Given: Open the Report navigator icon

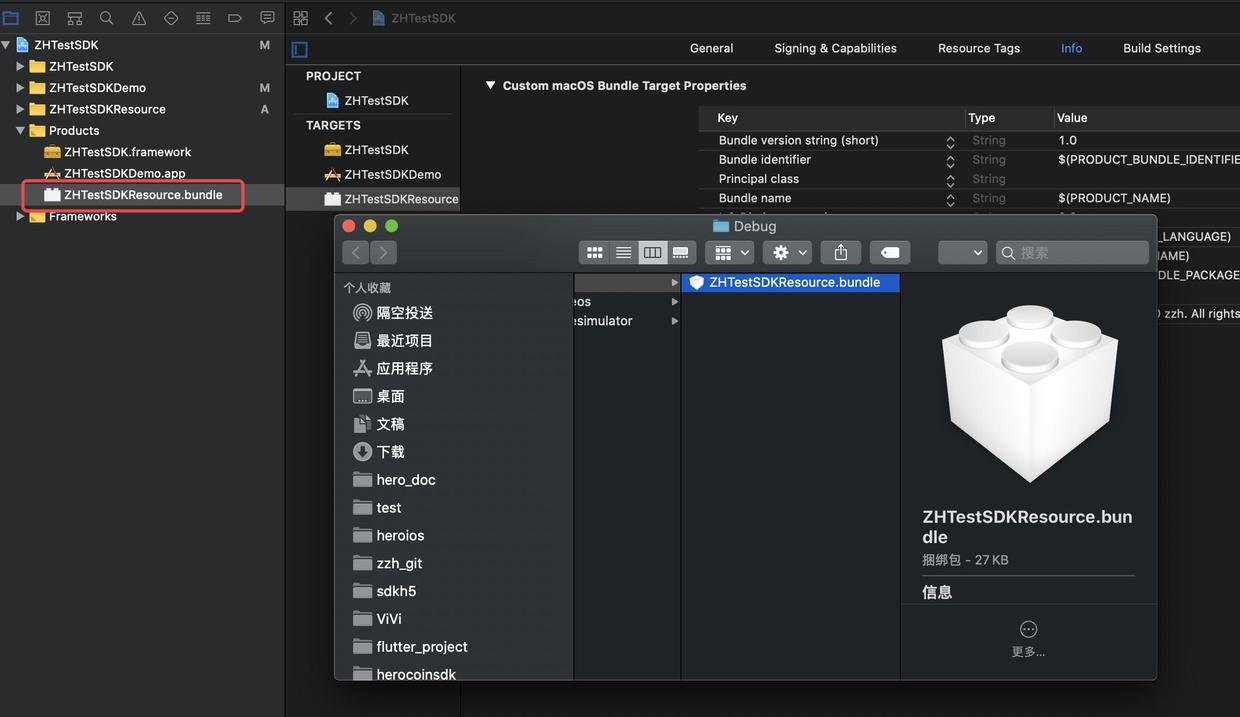Looking at the screenshot, I should (x=267, y=18).
